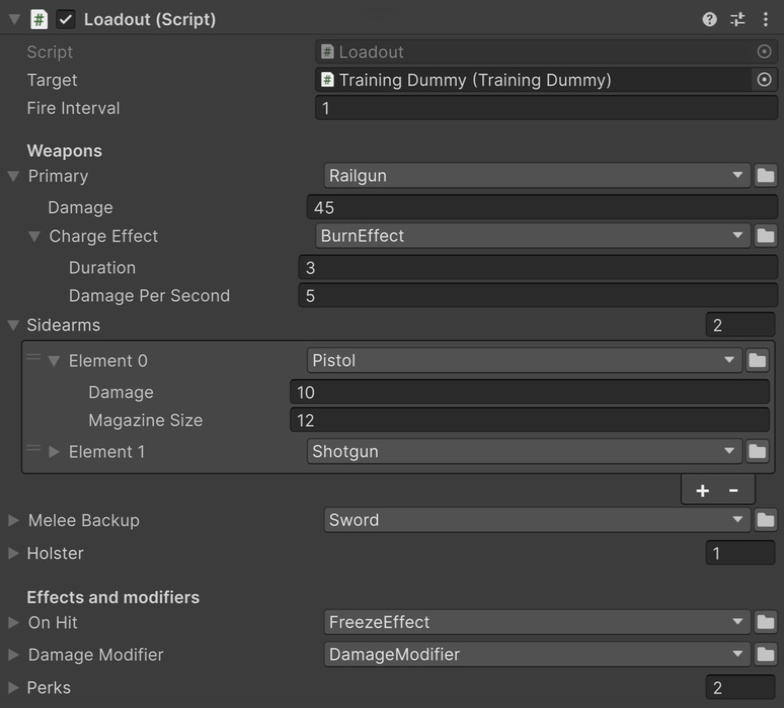Open the Shotgun type dropdown
Image resolution: width=784 pixels, height=708 pixels.
point(524,452)
